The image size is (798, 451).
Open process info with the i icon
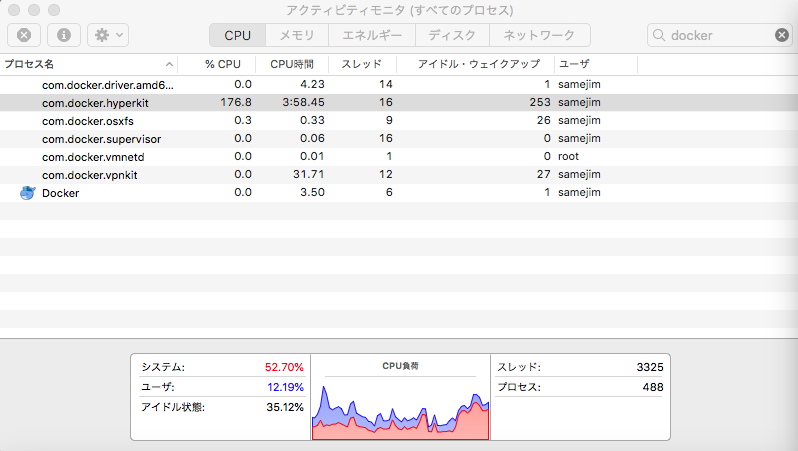[x=64, y=35]
